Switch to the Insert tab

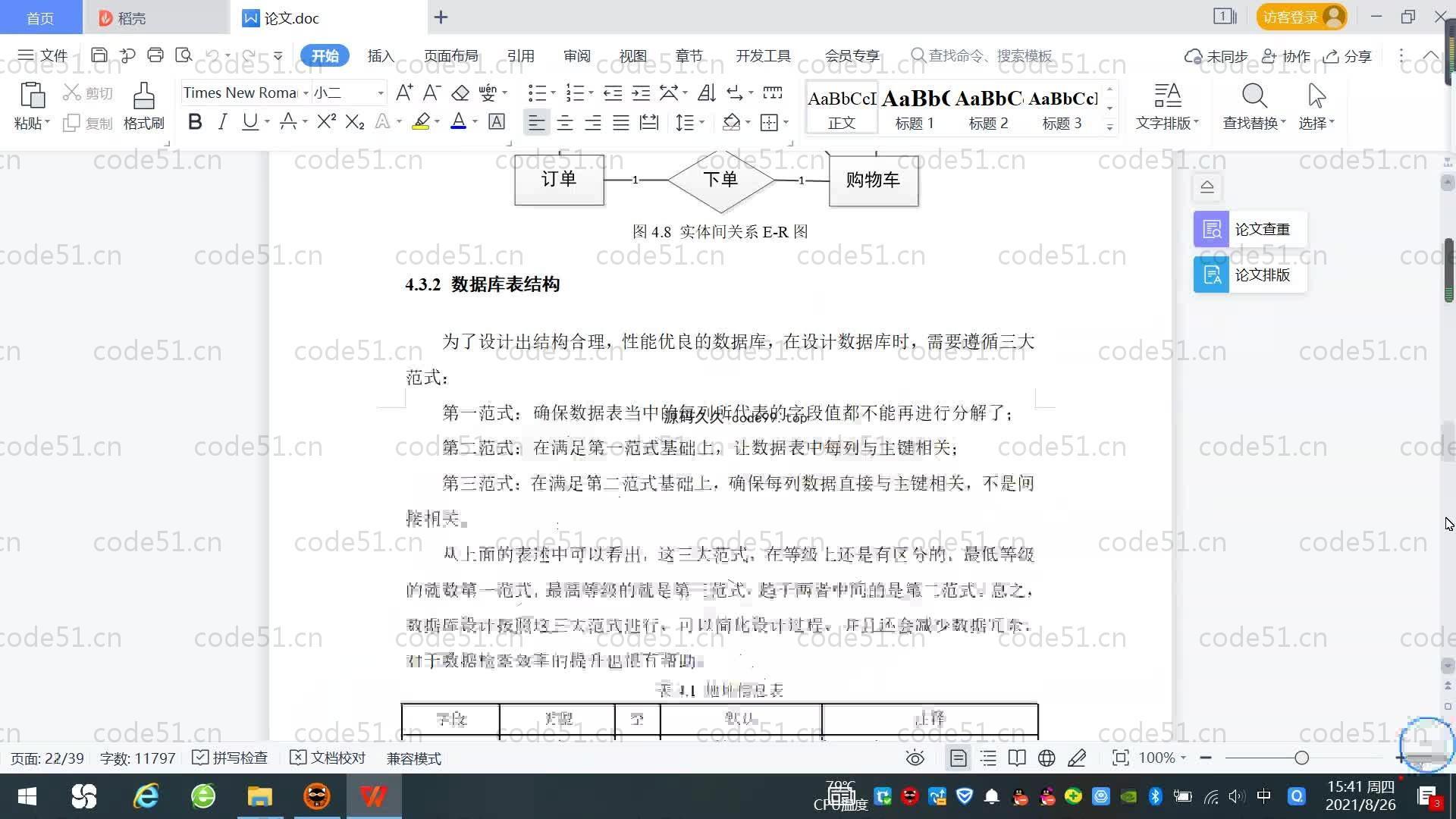tap(381, 56)
